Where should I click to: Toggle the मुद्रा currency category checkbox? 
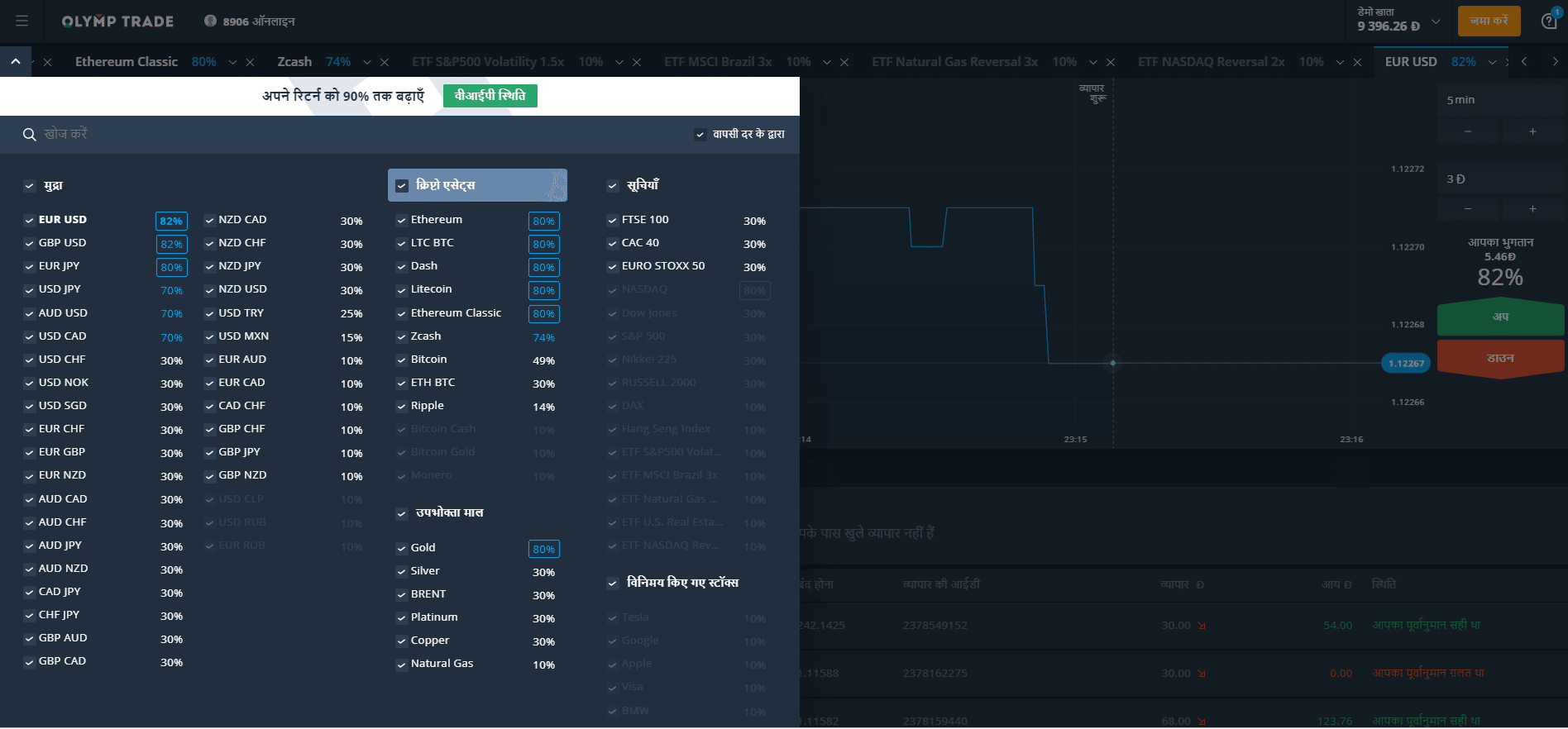[x=30, y=186]
